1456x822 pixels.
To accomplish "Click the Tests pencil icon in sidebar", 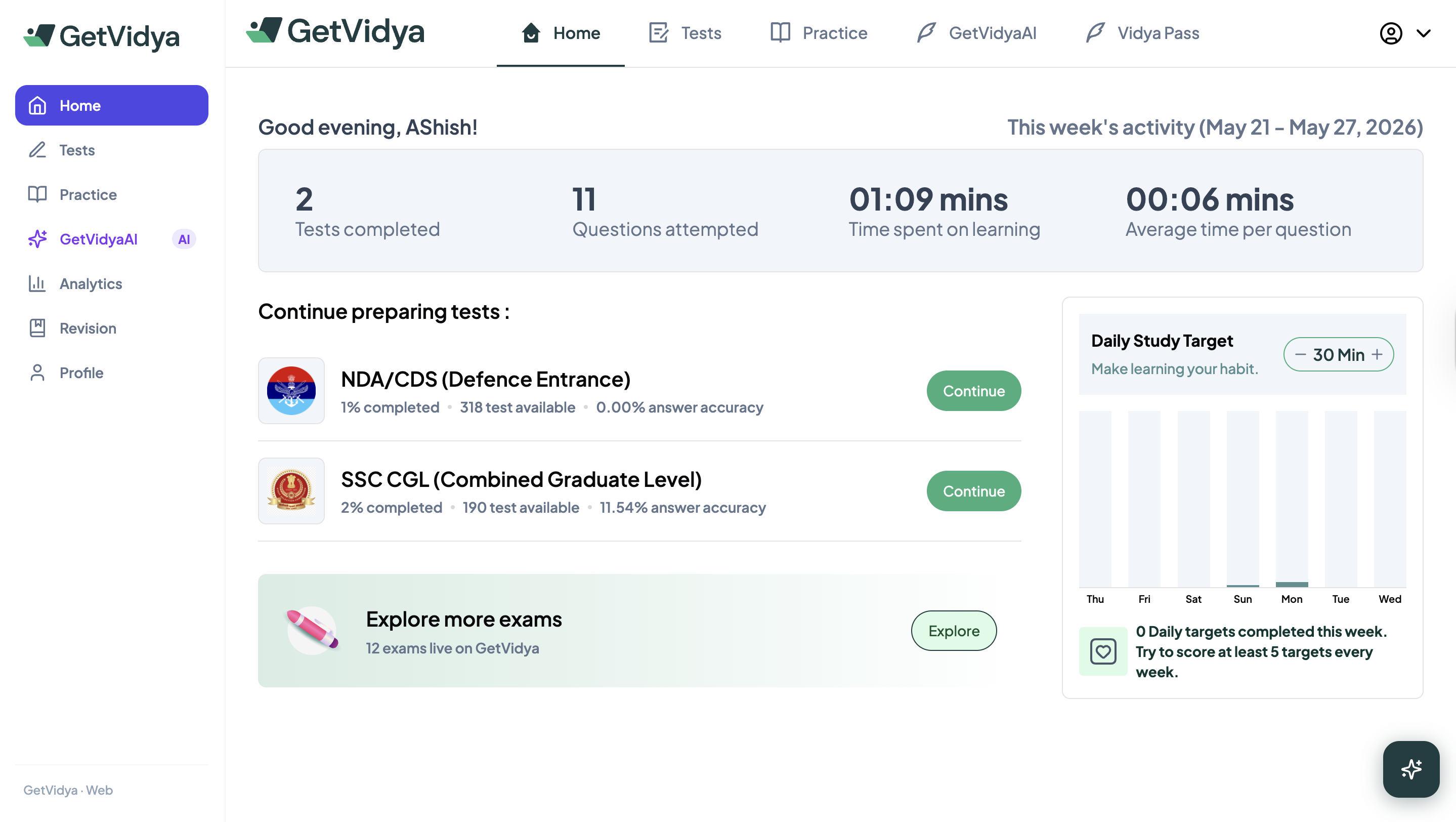I will tap(37, 150).
